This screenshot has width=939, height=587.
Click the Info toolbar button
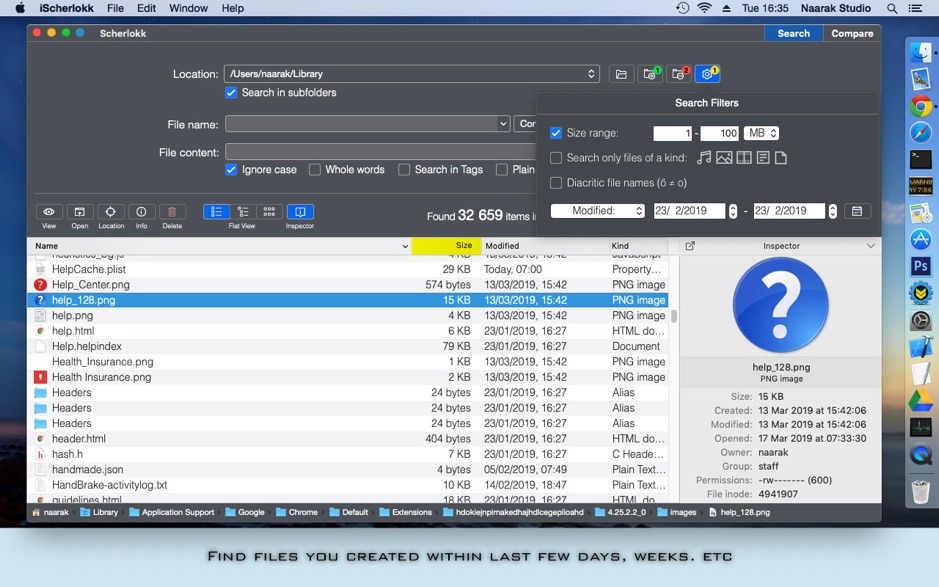tap(141, 212)
